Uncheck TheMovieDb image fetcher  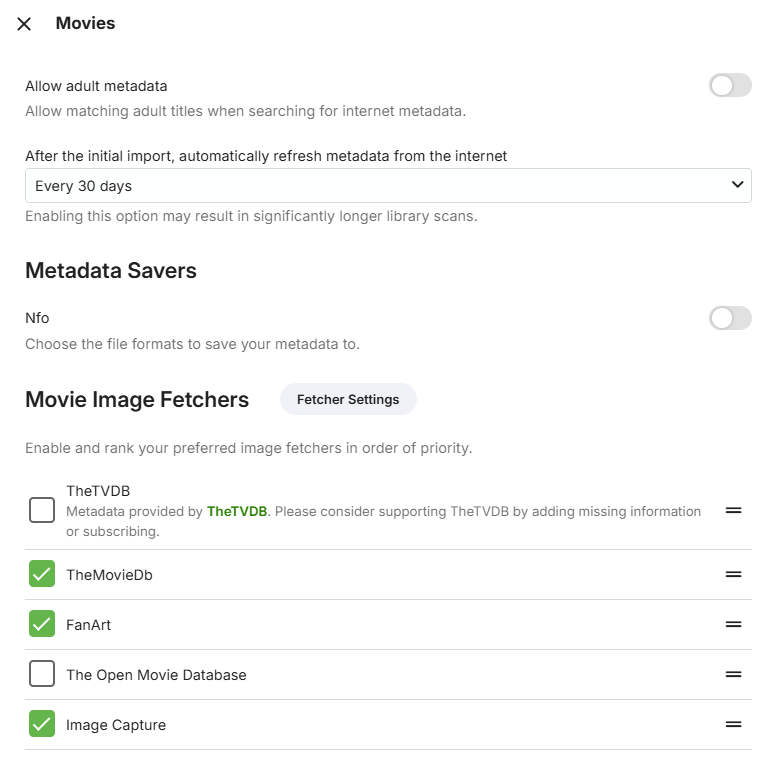coord(42,575)
